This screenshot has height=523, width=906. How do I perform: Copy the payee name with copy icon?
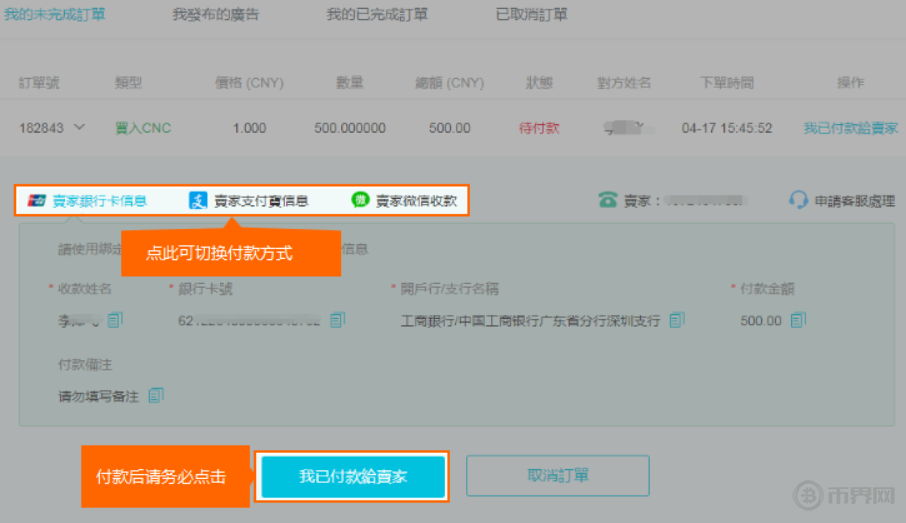tap(115, 320)
